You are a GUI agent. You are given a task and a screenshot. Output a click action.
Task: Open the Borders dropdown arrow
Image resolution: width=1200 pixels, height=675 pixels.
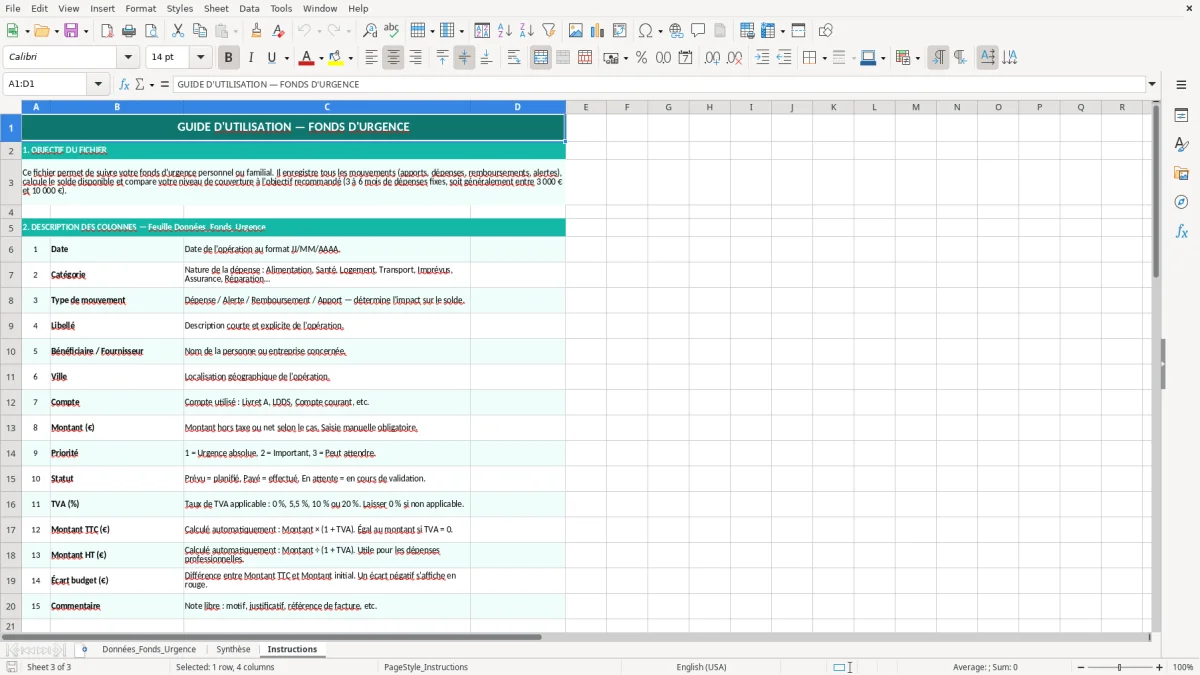coord(824,58)
